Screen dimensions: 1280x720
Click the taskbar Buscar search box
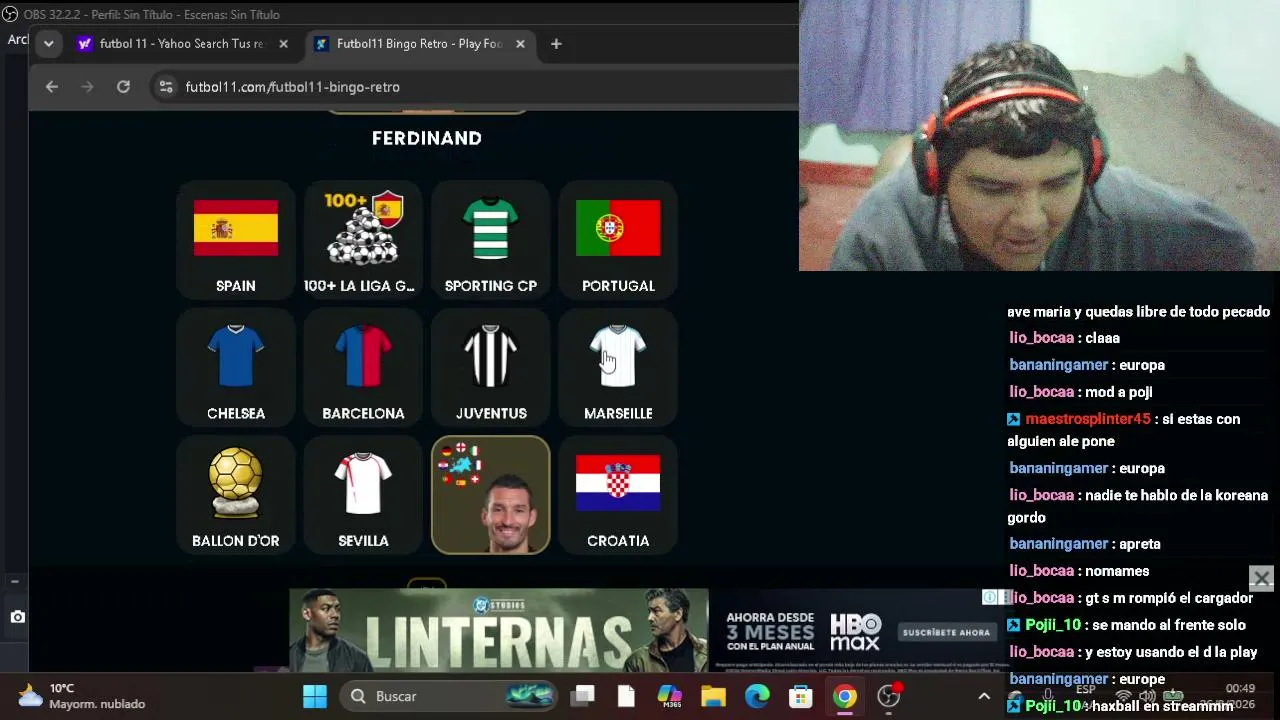tap(448, 696)
